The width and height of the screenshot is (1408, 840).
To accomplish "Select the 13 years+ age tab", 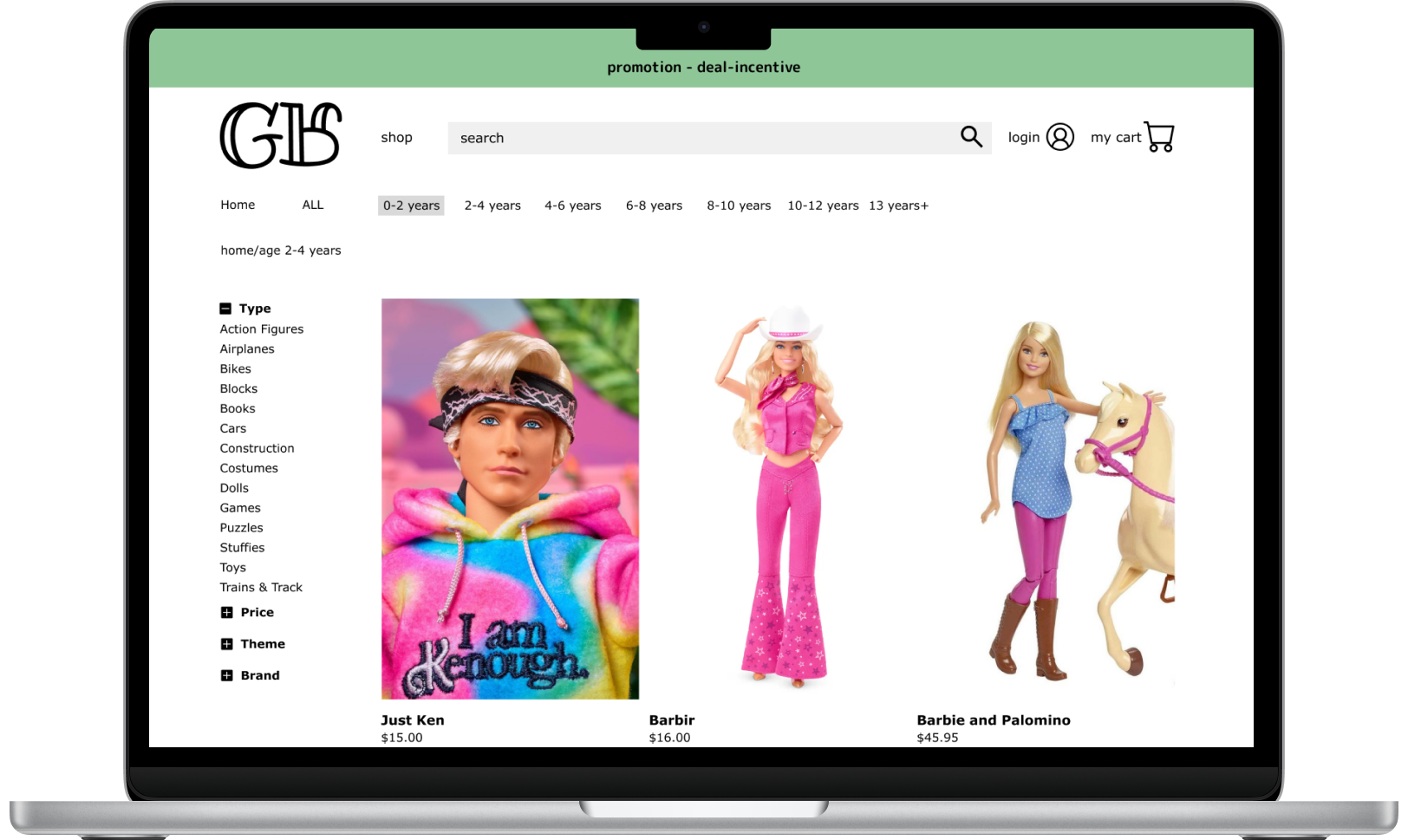I will coord(898,205).
